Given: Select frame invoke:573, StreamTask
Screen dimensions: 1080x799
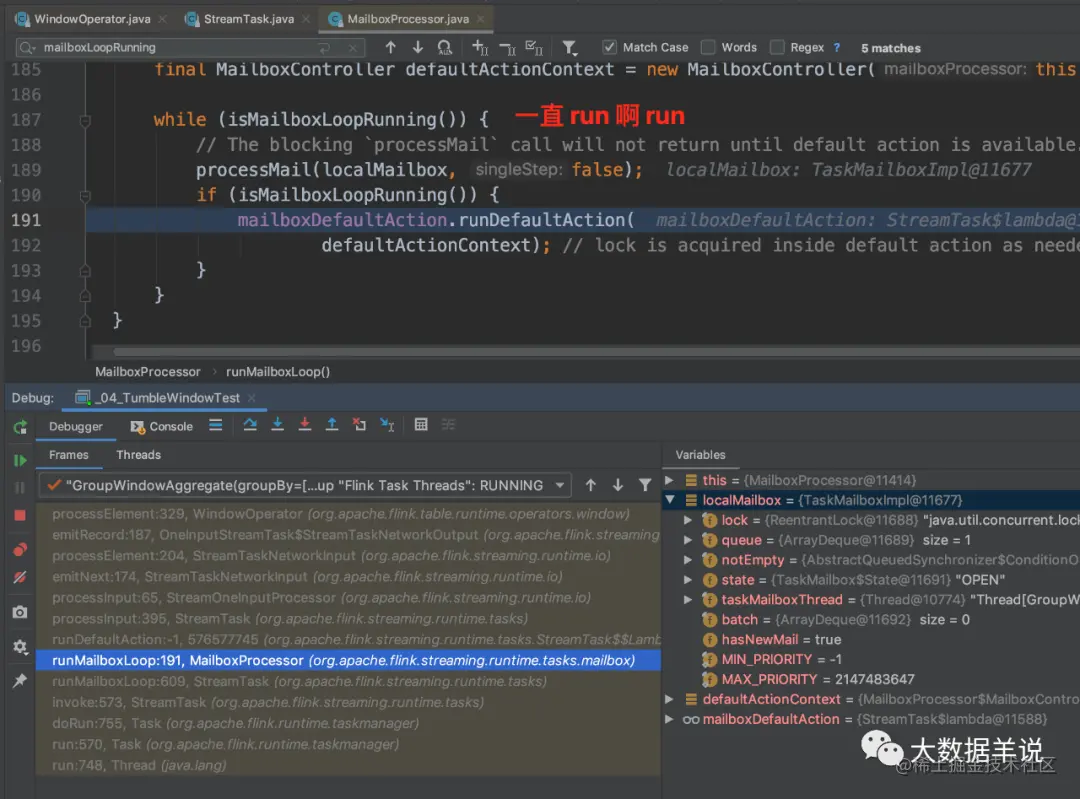Looking at the screenshot, I should click(x=348, y=703).
